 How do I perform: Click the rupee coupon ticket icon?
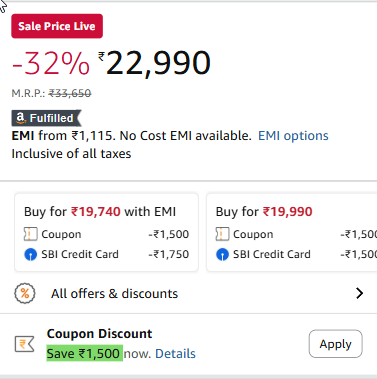pyautogui.click(x=25, y=344)
